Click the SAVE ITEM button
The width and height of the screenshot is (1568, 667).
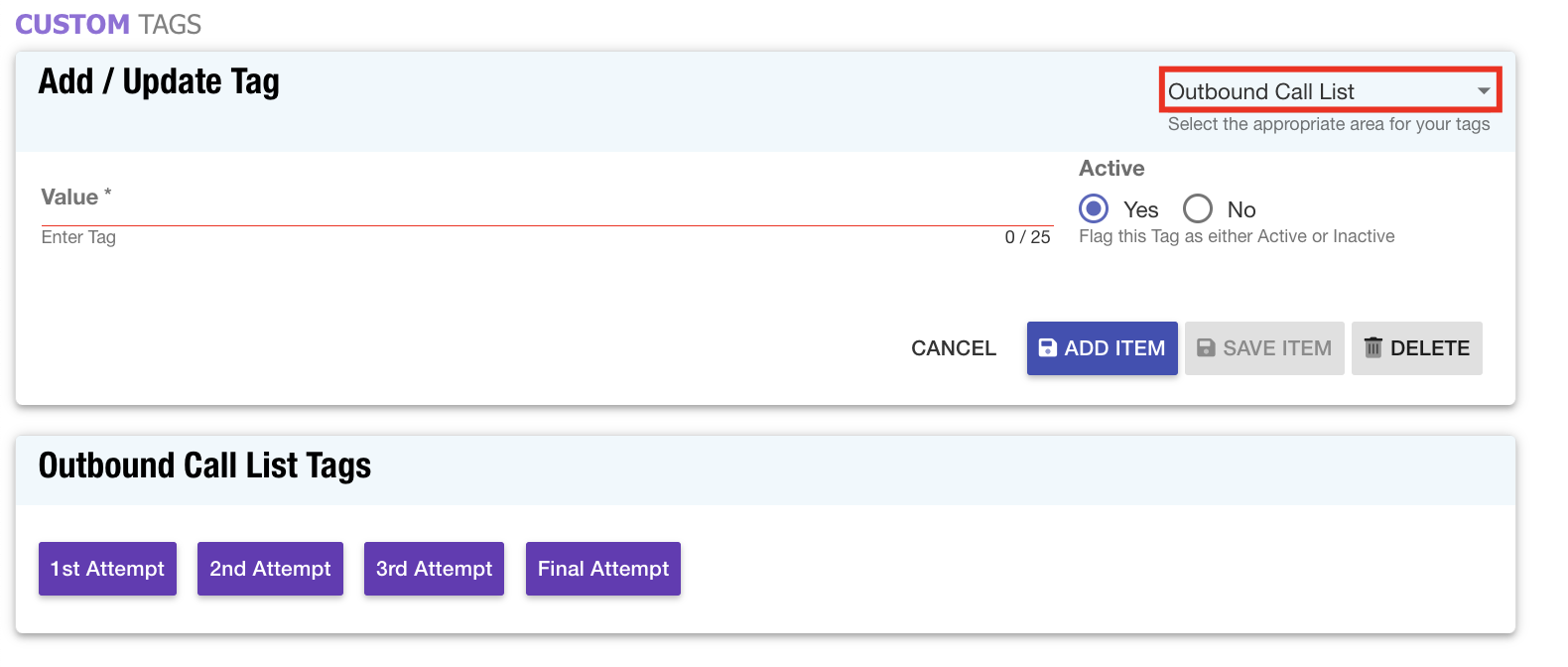[1264, 348]
